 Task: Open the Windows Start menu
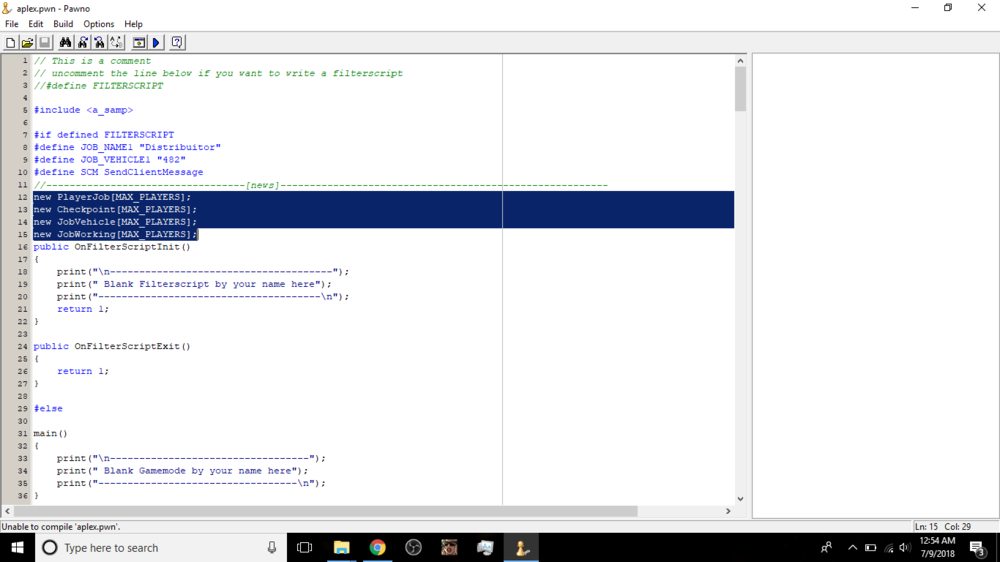tap(17, 547)
